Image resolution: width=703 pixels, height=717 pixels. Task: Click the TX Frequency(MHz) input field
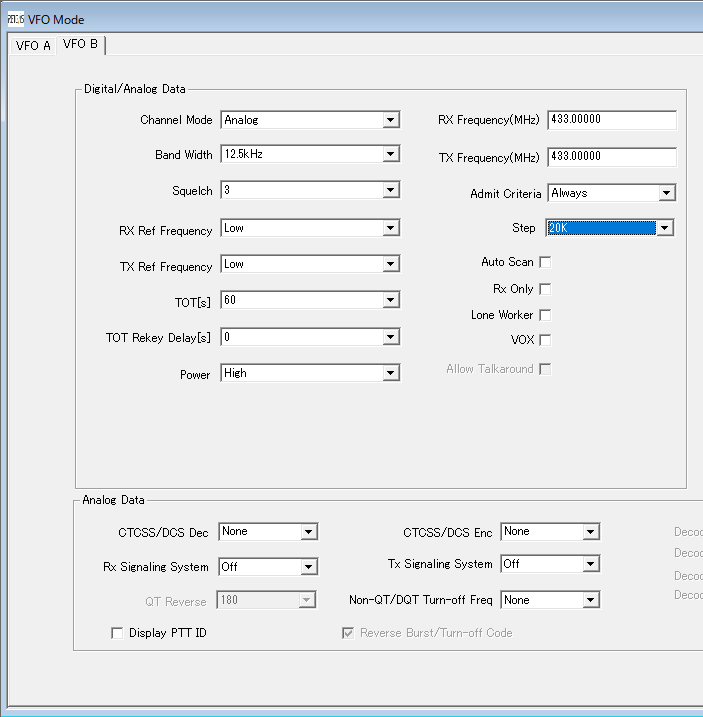(x=611, y=157)
